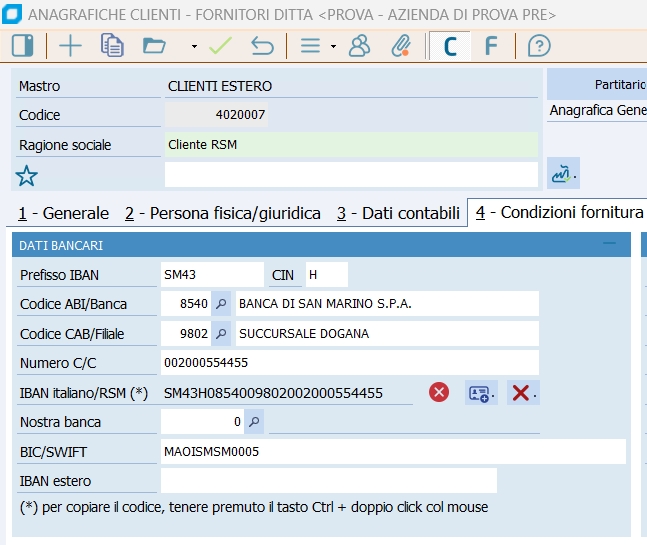The image size is (647, 545).
Task: Click SUCCURSALE DOGANA branch name
Action: (304, 333)
